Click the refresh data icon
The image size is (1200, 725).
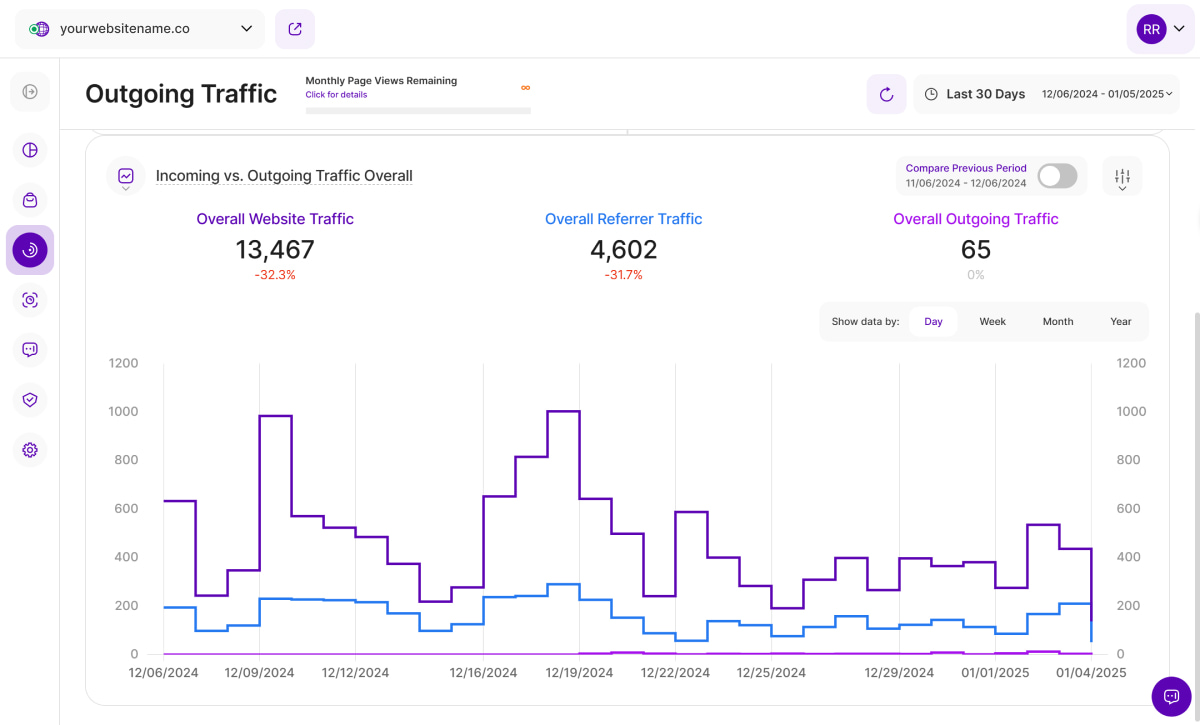click(x=886, y=94)
